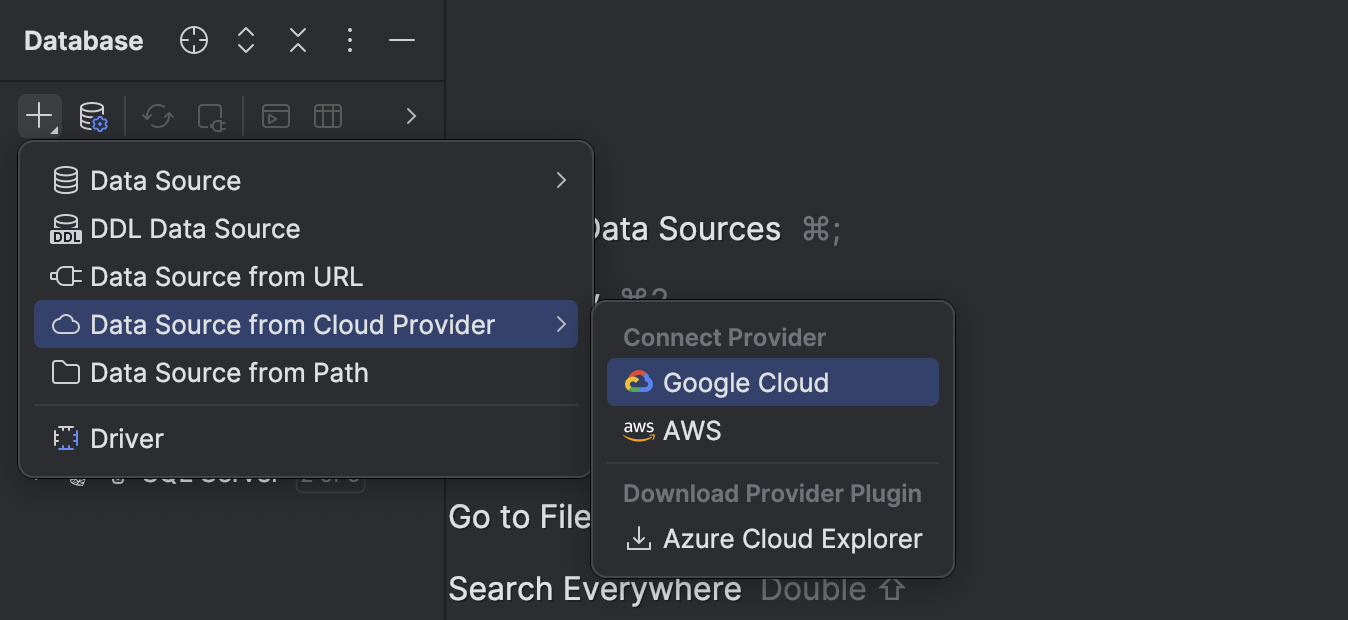The width and height of the screenshot is (1348, 620).
Task: Click the Refresh toolbar icon
Action: coord(158,116)
